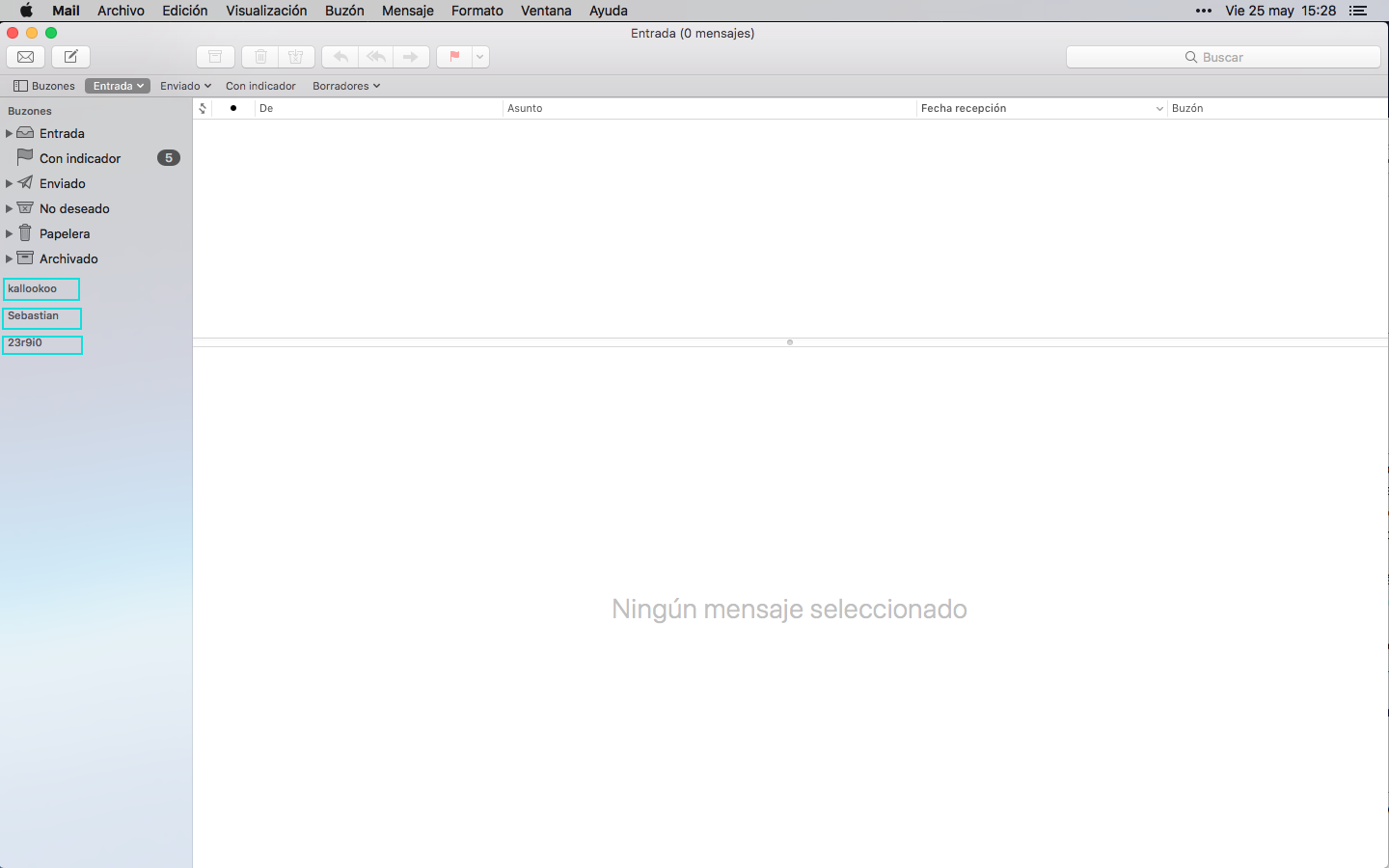Click the Reply All double-arrow icon
This screenshot has width=1389, height=868.
pyautogui.click(x=376, y=57)
